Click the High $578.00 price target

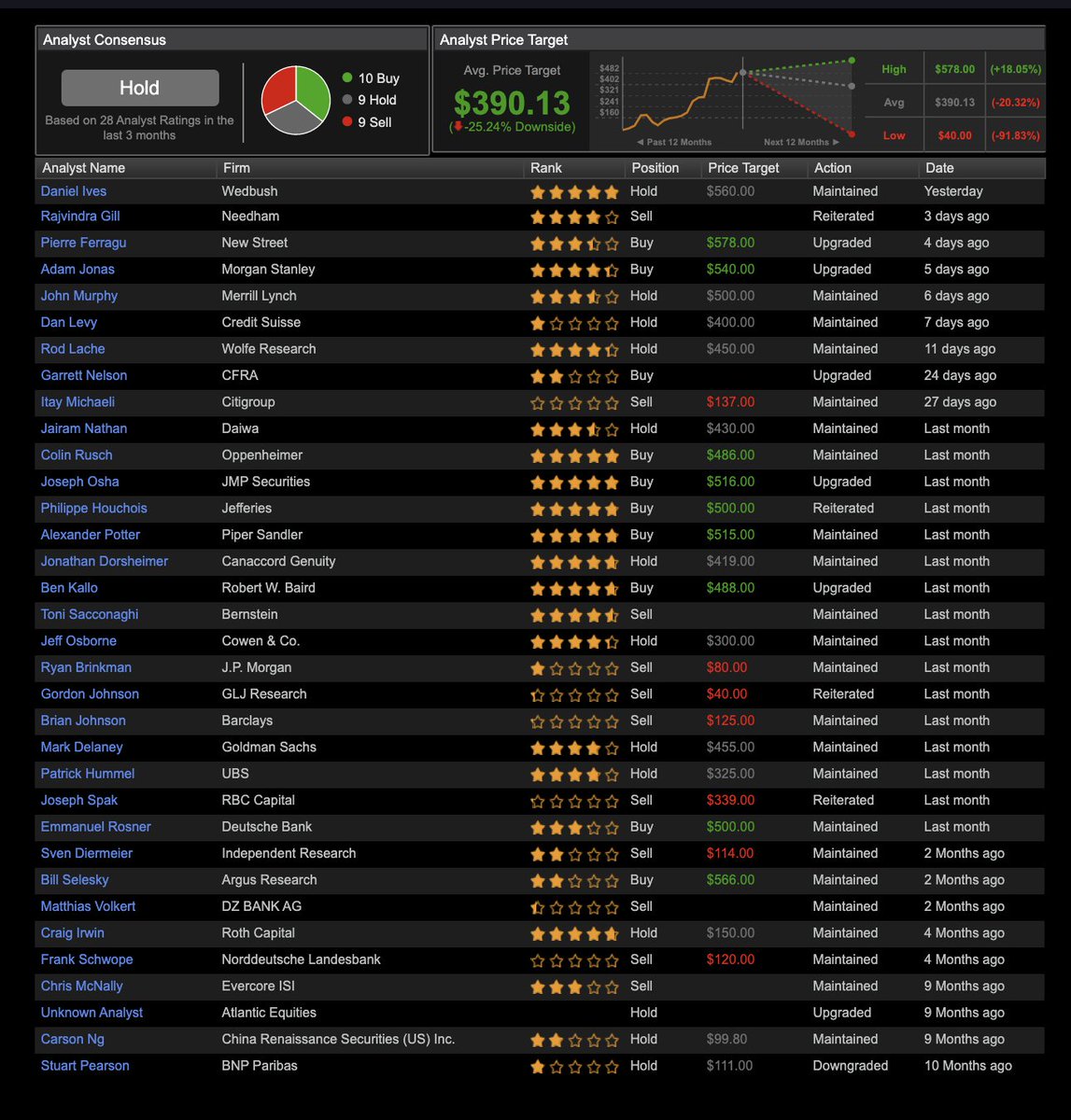954,69
